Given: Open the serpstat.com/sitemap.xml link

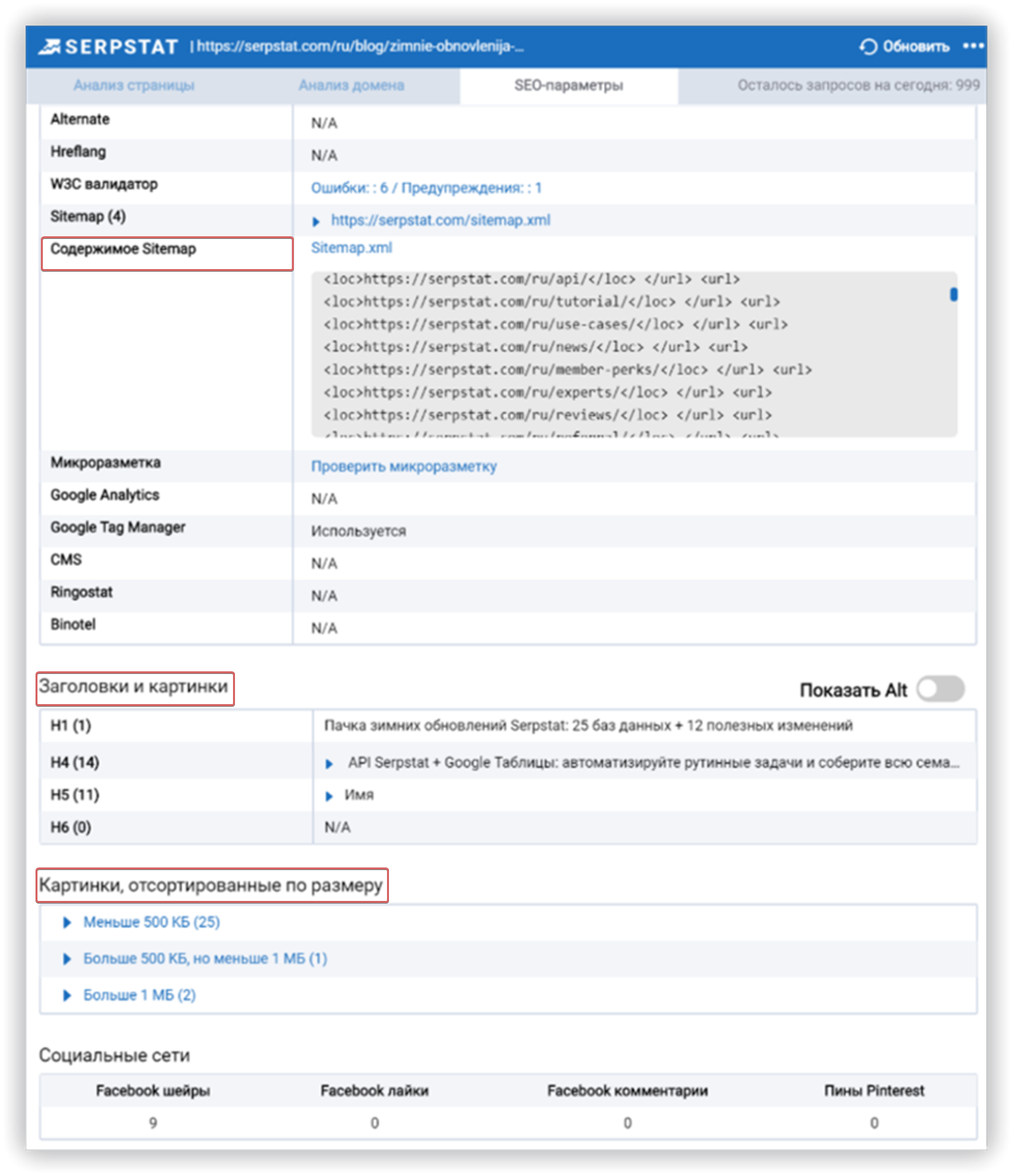Looking at the screenshot, I should [441, 220].
